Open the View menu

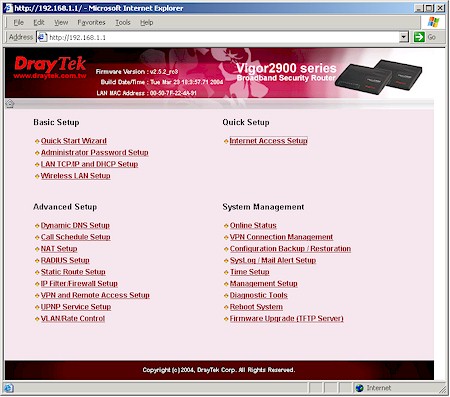click(x=61, y=22)
